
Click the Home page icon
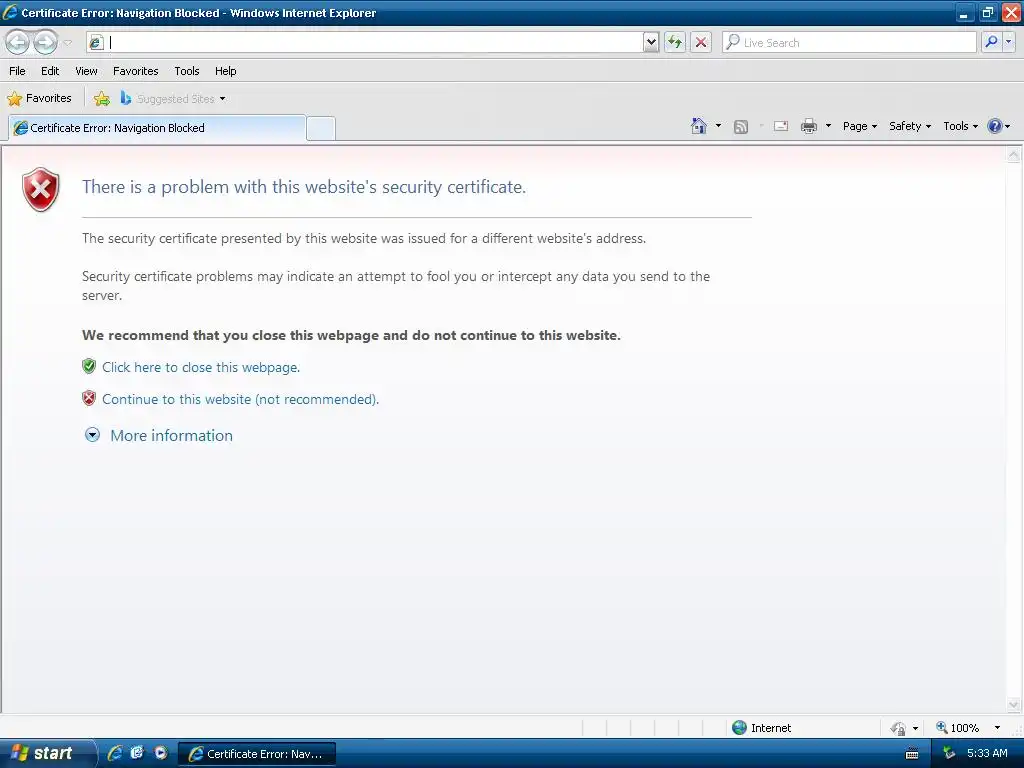coord(699,126)
